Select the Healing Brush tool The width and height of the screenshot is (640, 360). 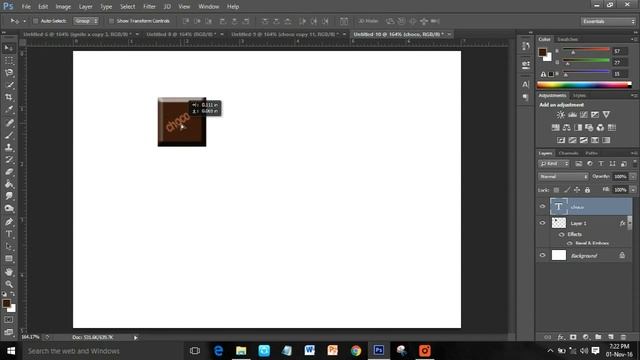point(9,123)
